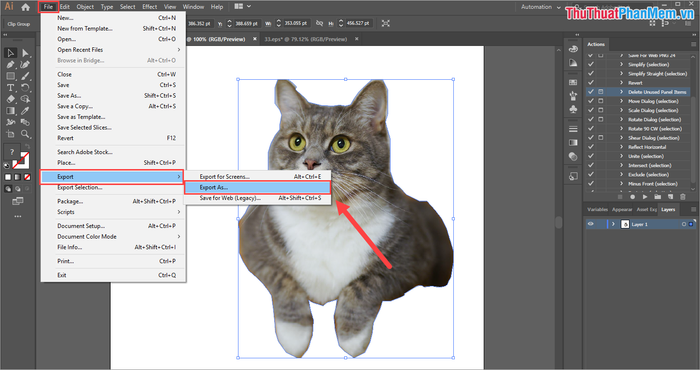Click Delete Selection trash in Actions panel
The height and width of the screenshot is (370, 700).
tap(682, 197)
